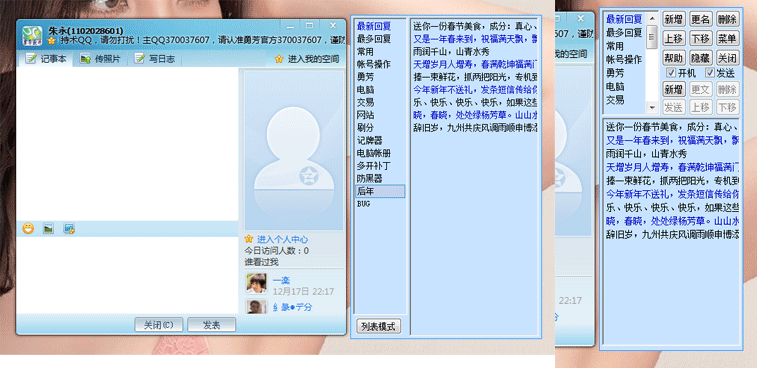Click the pencil icon on 写日志
Image resolution: width=757 pixels, height=368 pixels.
click(x=140, y=59)
